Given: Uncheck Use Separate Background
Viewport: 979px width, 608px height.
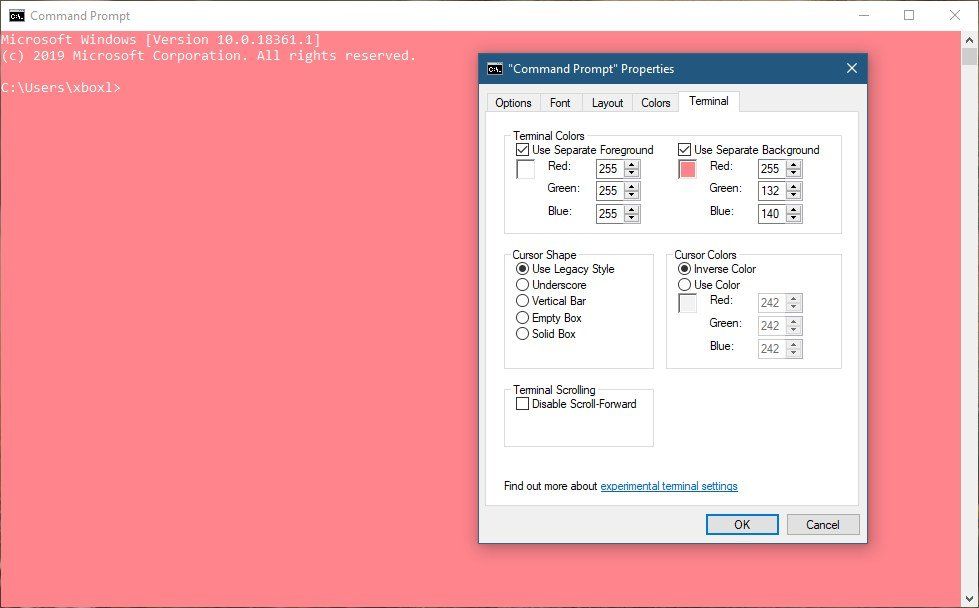Looking at the screenshot, I should tap(682, 150).
